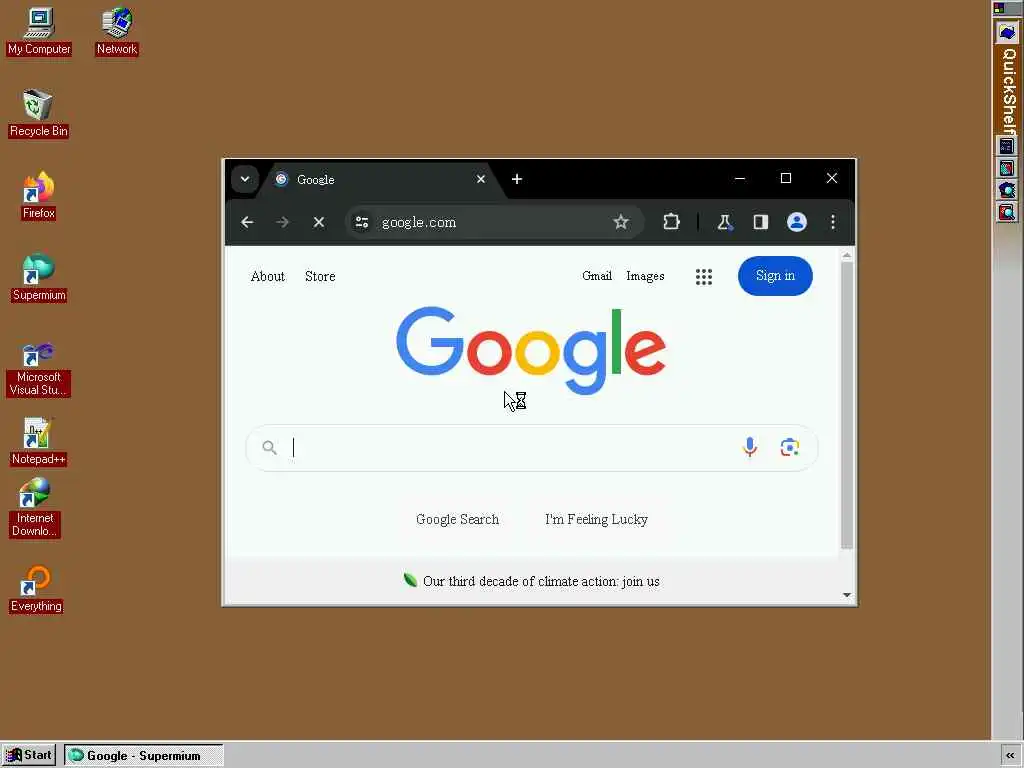Click the dark notebook QuickShelf icon

(x=1006, y=146)
